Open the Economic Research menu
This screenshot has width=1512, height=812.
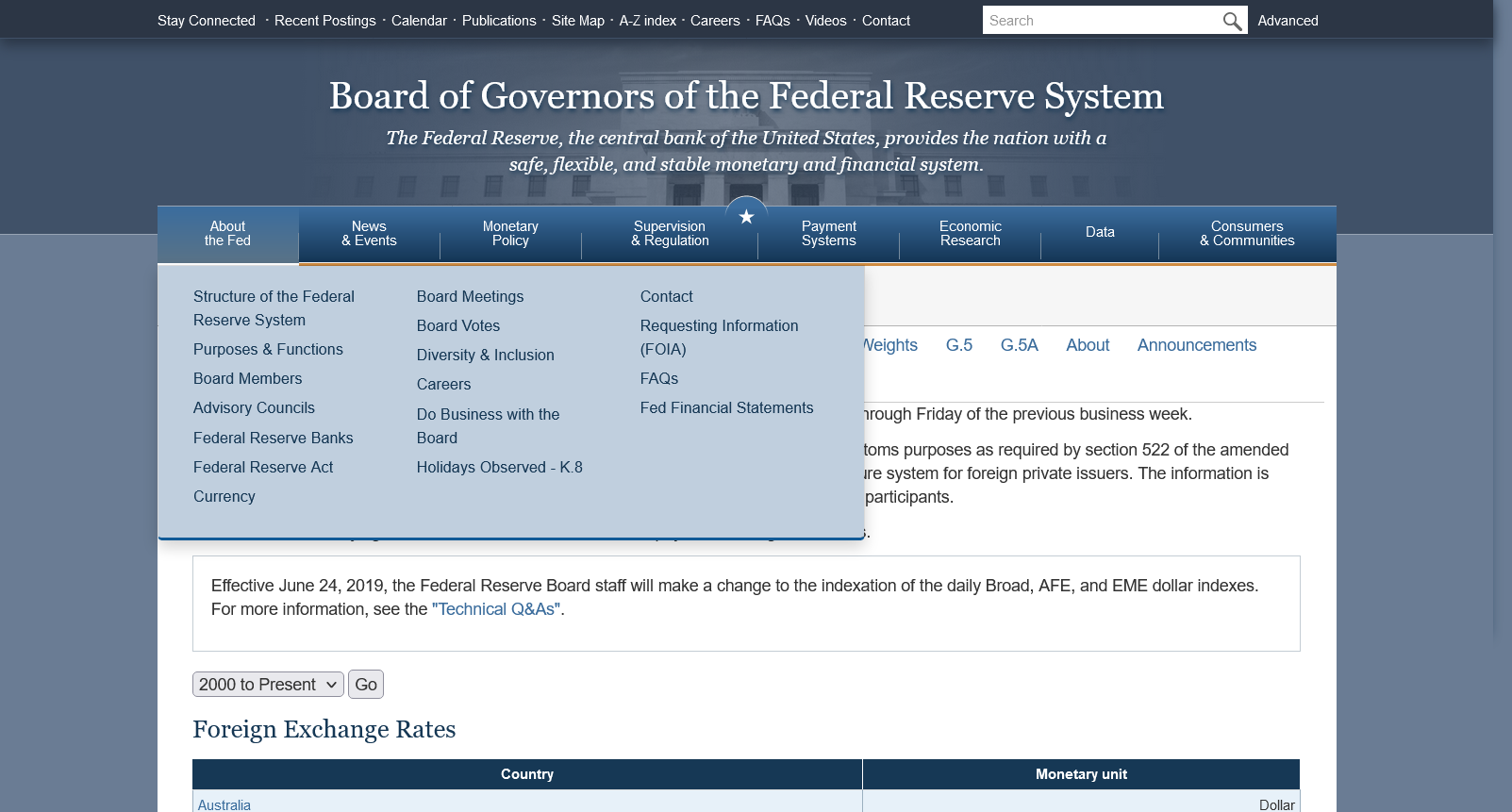pos(970,234)
